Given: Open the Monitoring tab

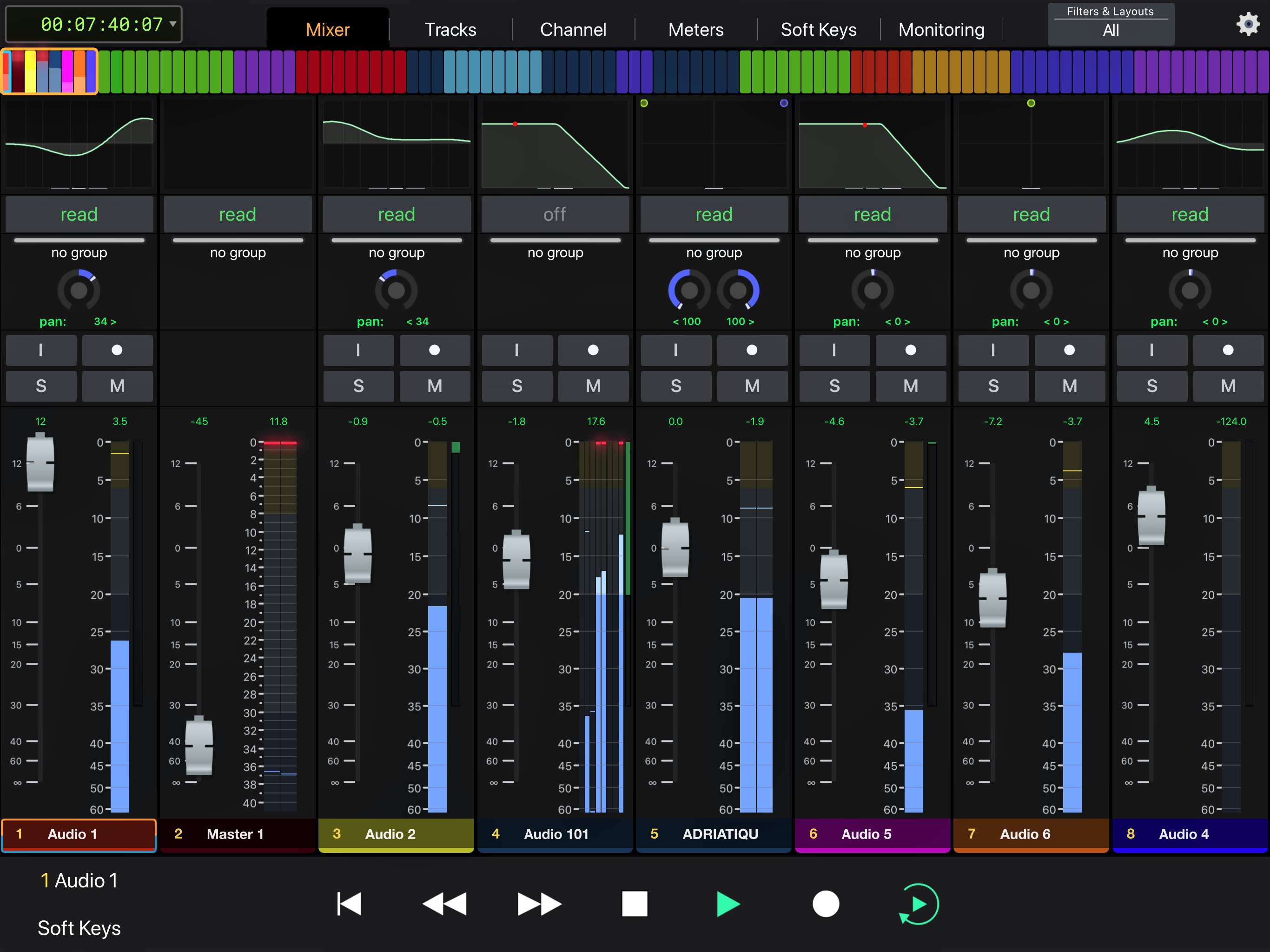Looking at the screenshot, I should tap(941, 29).
